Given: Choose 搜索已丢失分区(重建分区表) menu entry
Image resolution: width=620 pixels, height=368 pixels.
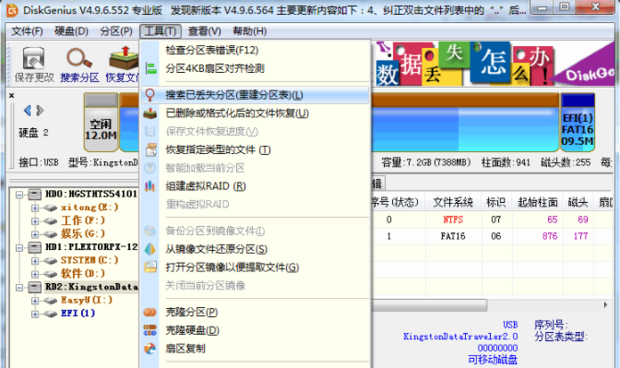Looking at the screenshot, I should tap(255, 95).
